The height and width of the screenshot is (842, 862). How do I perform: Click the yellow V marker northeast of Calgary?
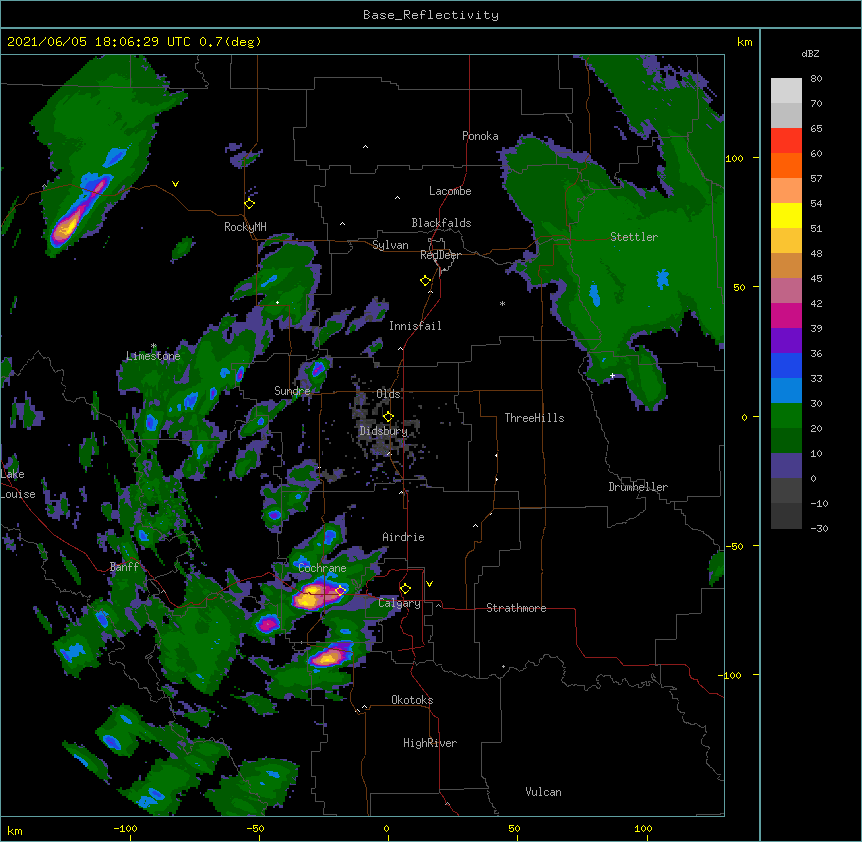pyautogui.click(x=429, y=584)
